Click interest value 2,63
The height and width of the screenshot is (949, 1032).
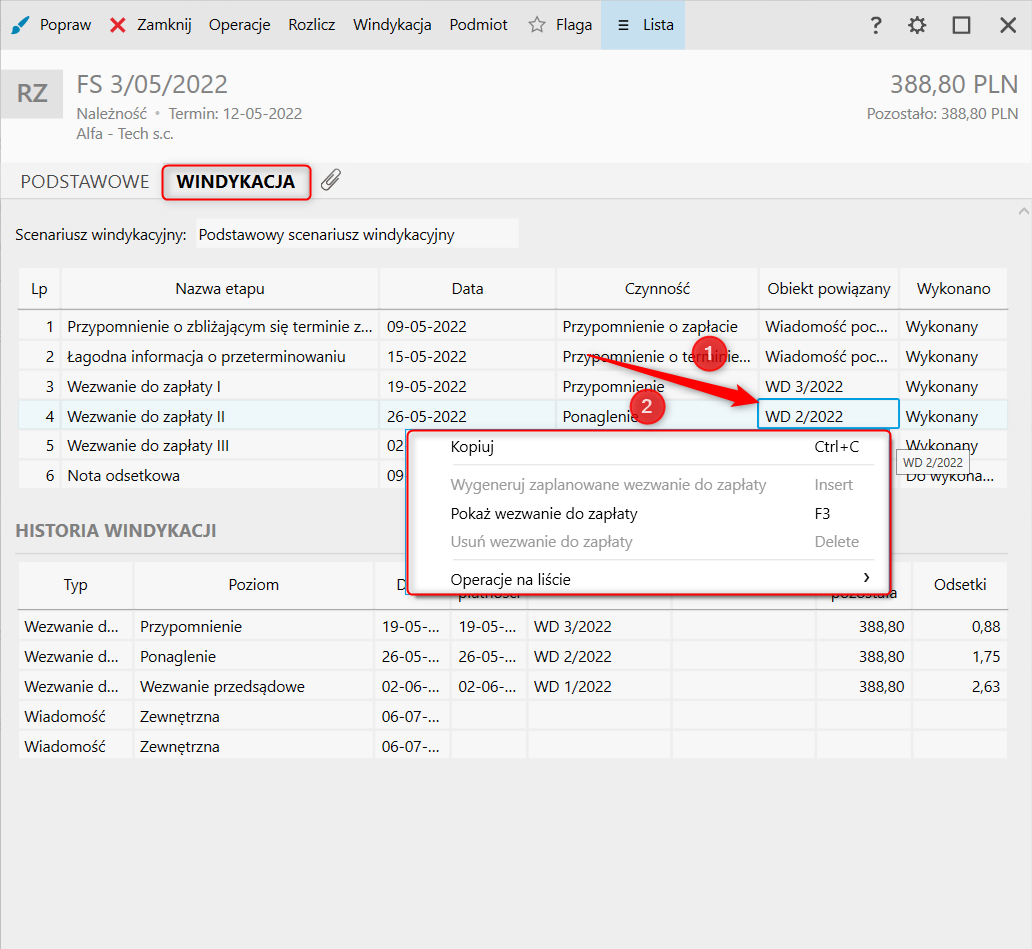(985, 686)
